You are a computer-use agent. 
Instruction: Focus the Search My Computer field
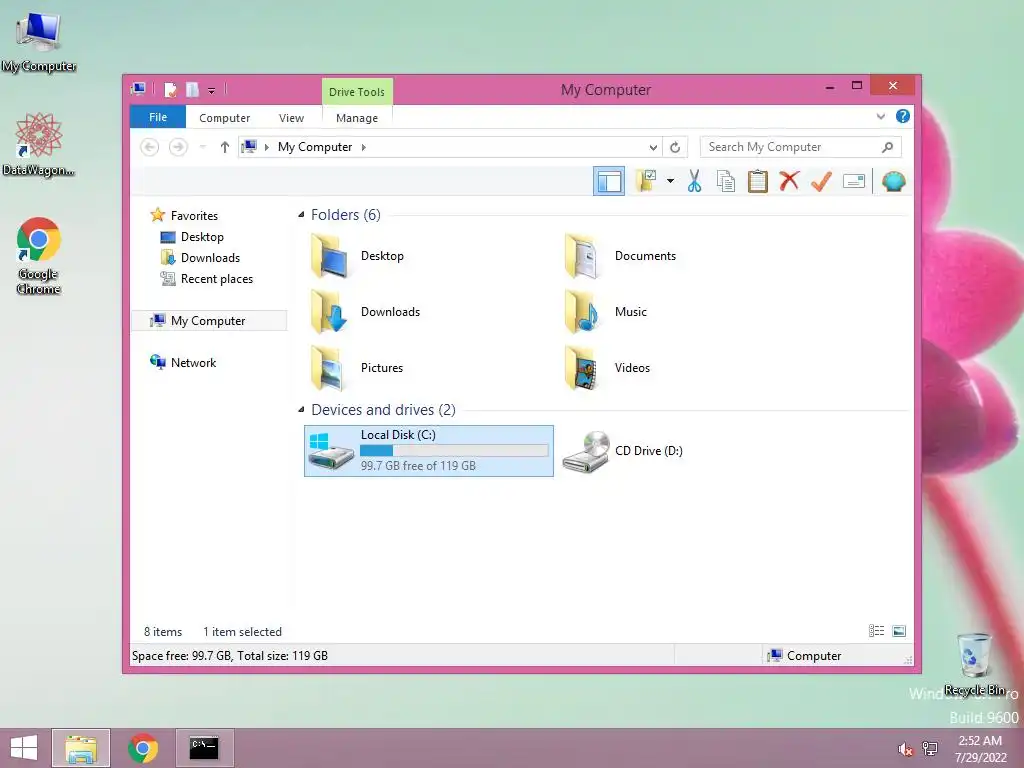tap(801, 147)
